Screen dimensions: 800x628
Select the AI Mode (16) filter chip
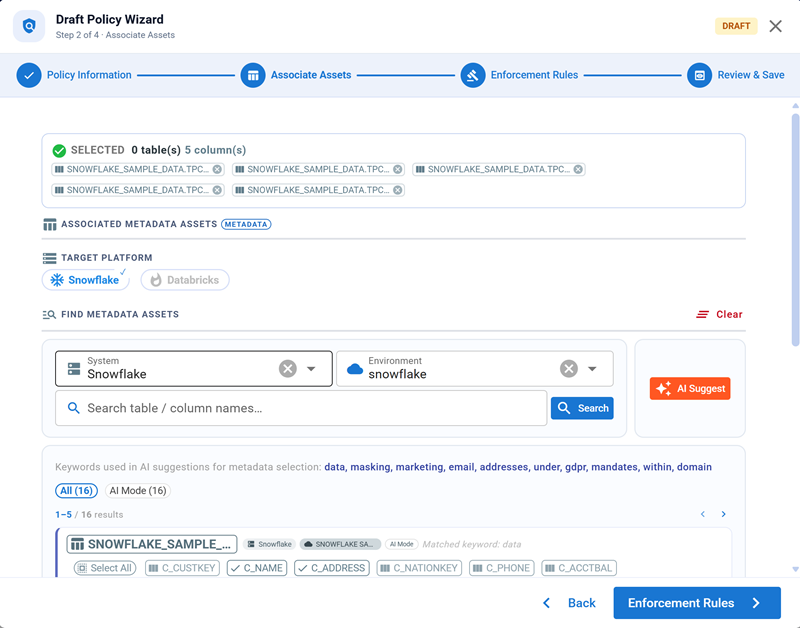(138, 491)
